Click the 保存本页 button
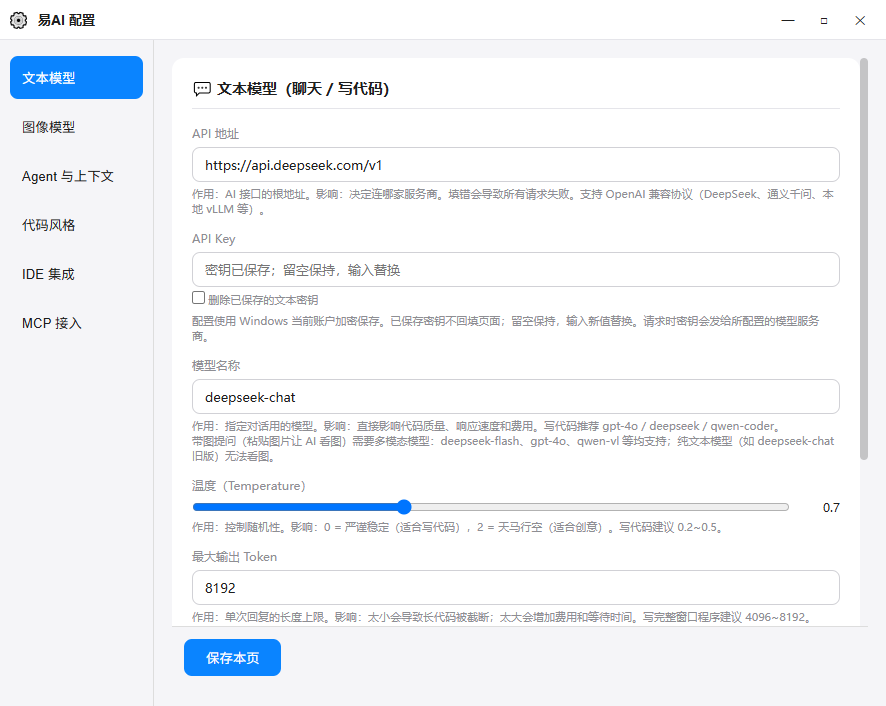The width and height of the screenshot is (886, 706). [x=232, y=657]
